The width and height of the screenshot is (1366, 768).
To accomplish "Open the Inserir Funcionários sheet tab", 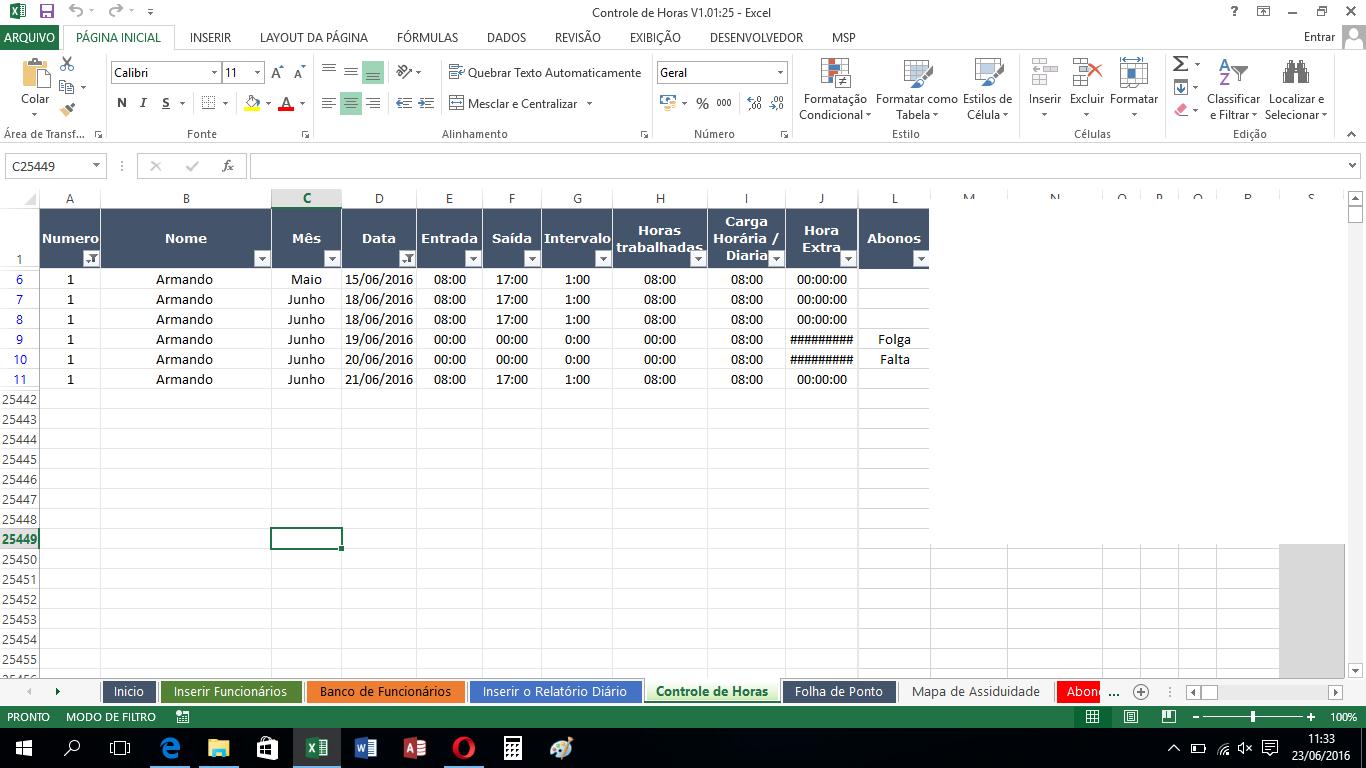I will point(230,691).
